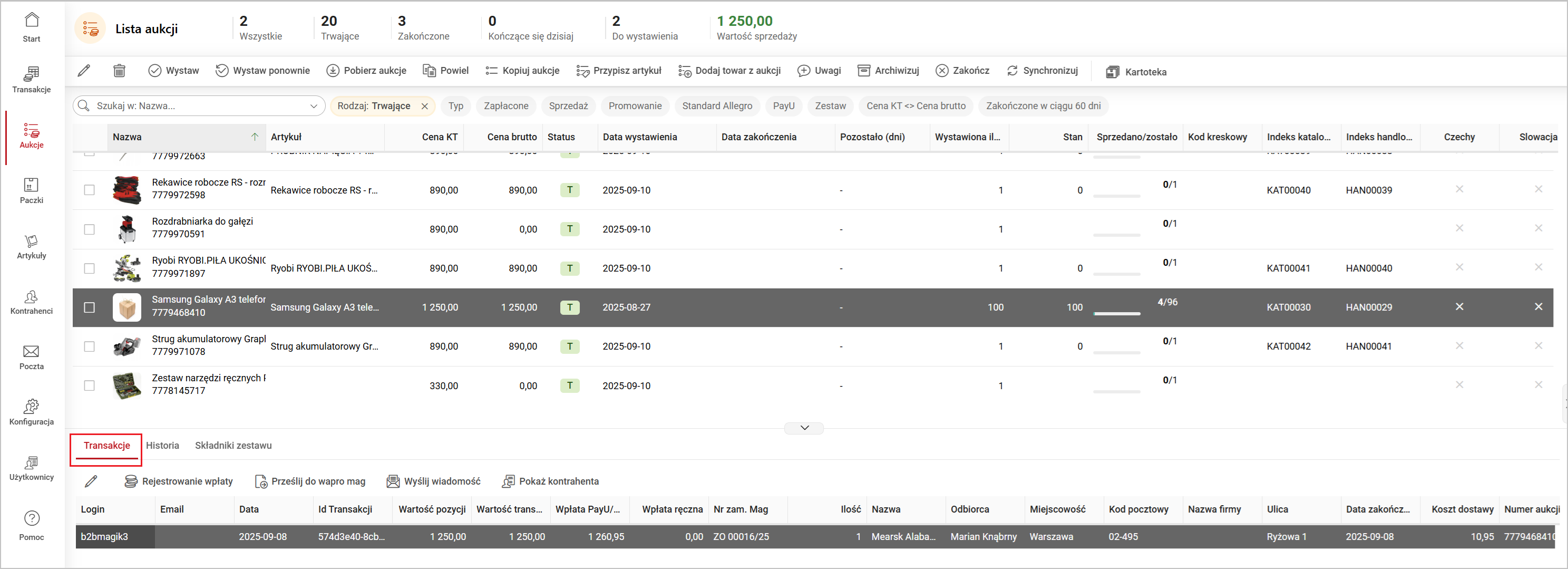Click Archiwizuj in the toolbar
1568x569 pixels.
888,71
